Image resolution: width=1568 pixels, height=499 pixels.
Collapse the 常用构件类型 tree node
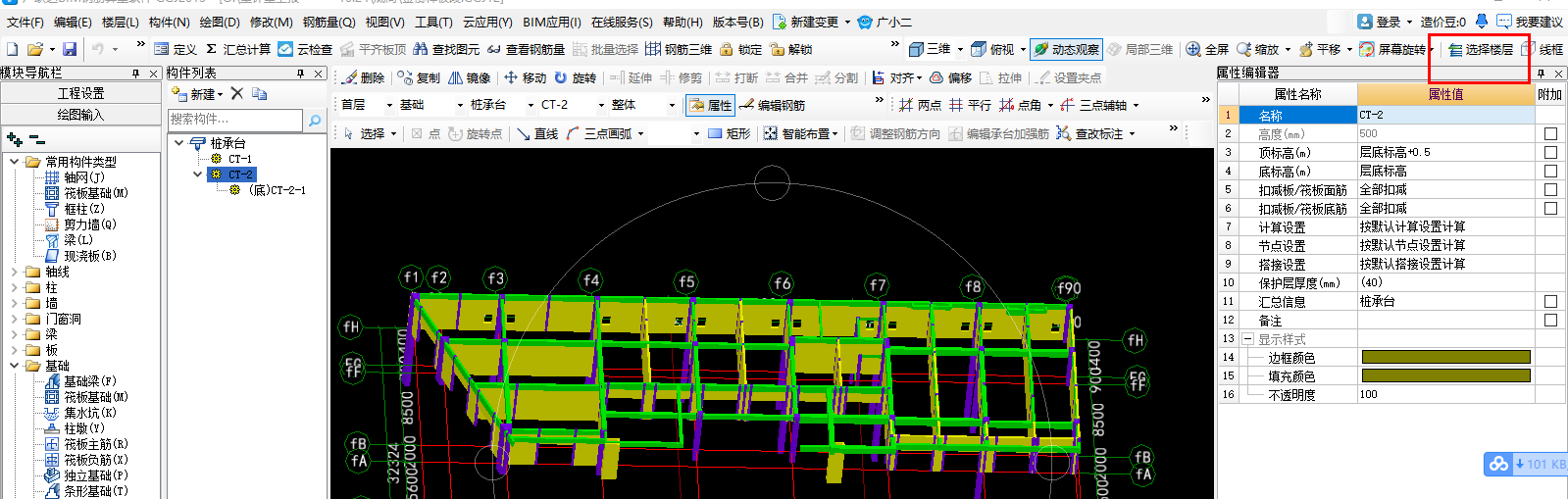(14, 162)
